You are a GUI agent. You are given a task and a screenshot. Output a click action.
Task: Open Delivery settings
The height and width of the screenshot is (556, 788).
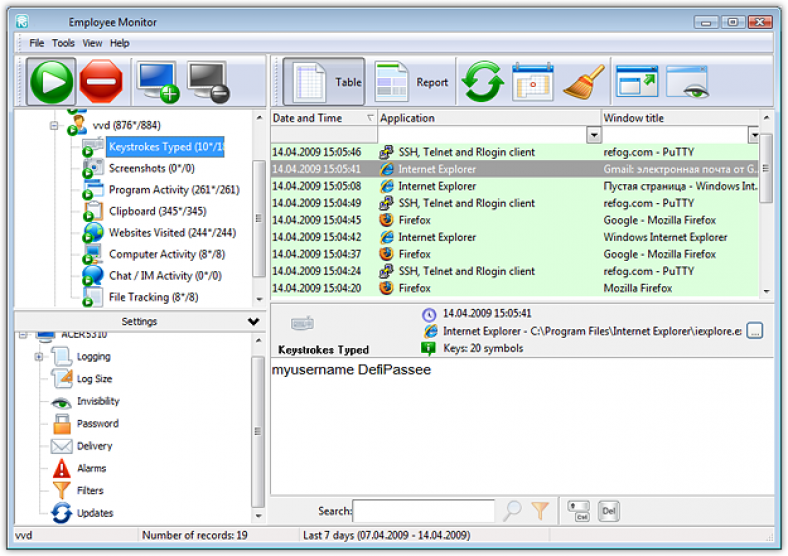pyautogui.click(x=94, y=446)
